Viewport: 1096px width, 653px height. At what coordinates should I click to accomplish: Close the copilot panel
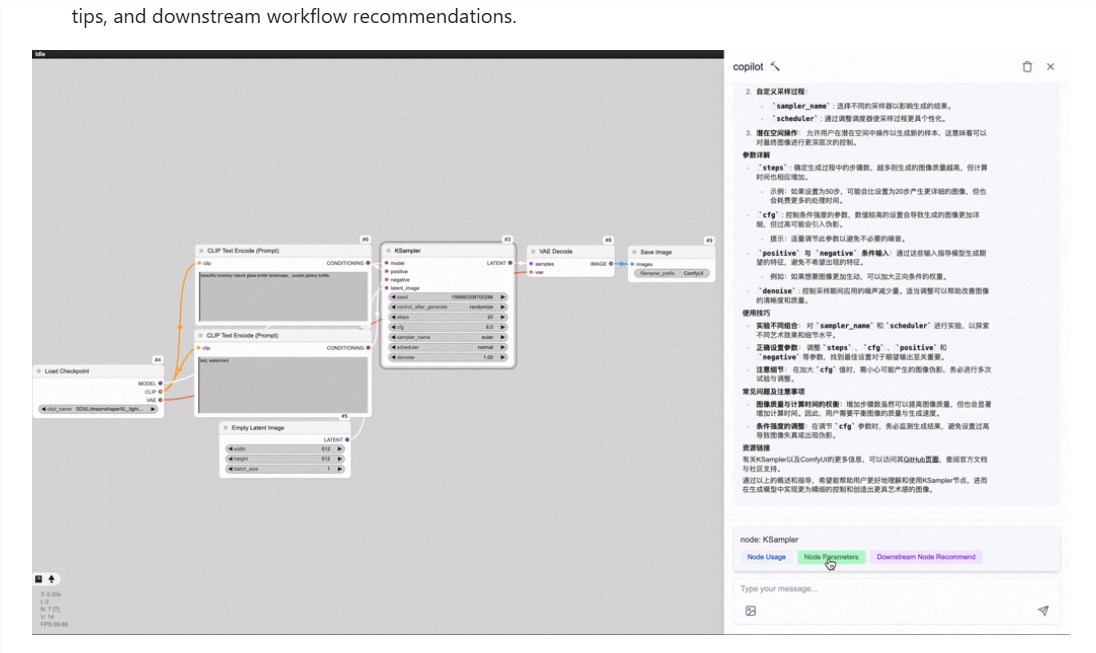1050,66
